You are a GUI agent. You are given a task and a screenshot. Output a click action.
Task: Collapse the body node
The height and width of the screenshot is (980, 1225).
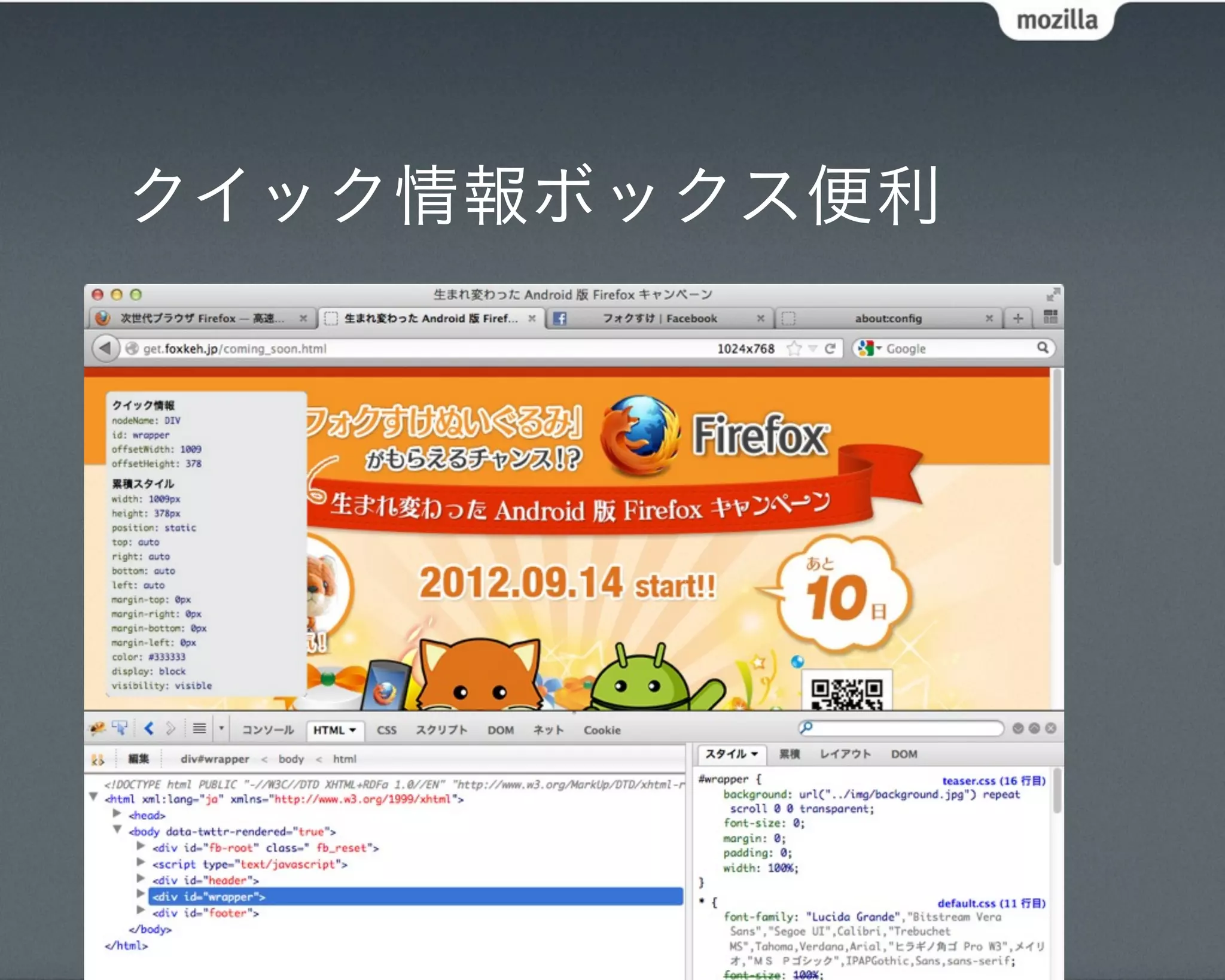point(117,830)
